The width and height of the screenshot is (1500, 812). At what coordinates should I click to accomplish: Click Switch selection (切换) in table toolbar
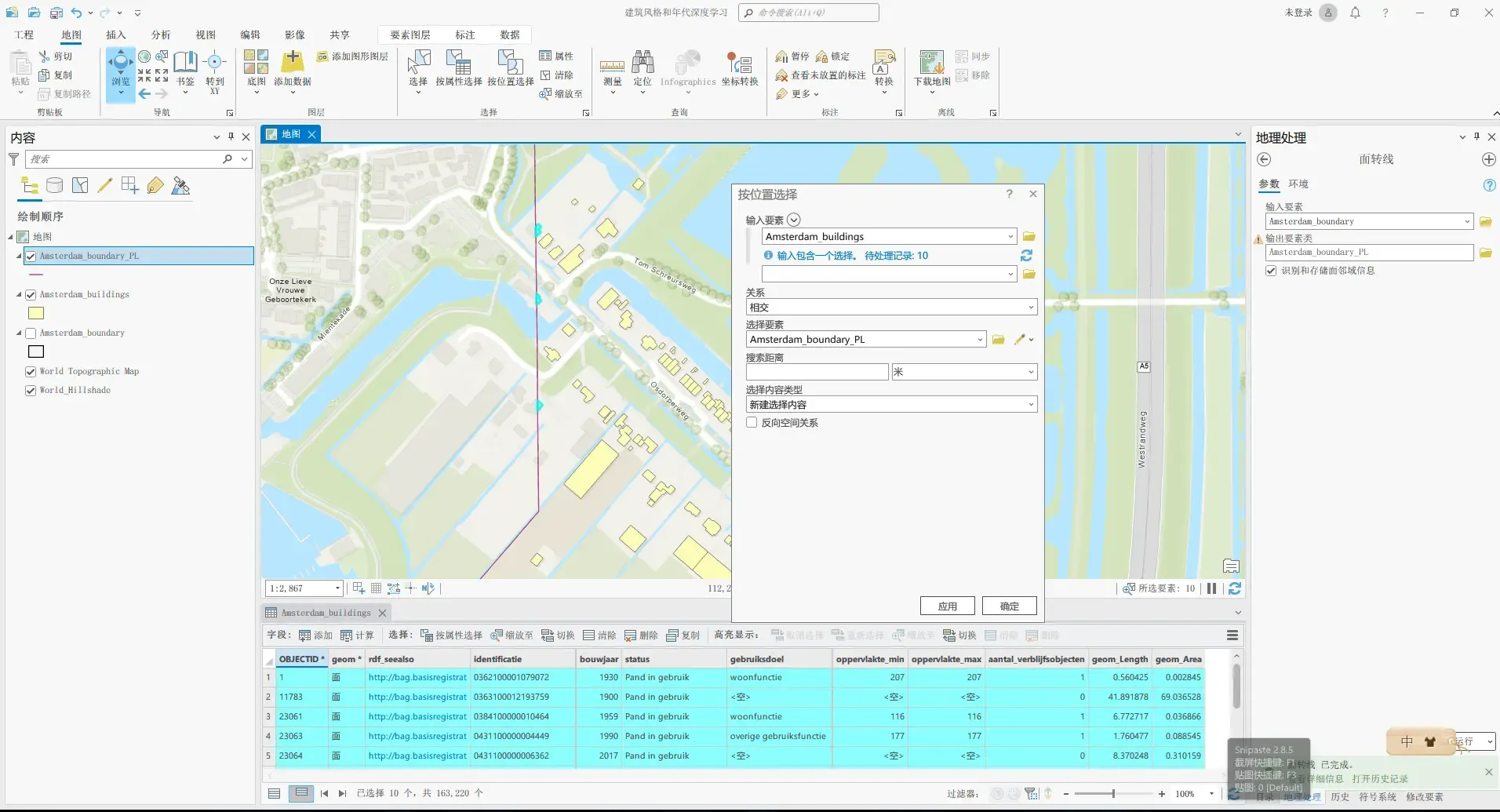[558, 635]
